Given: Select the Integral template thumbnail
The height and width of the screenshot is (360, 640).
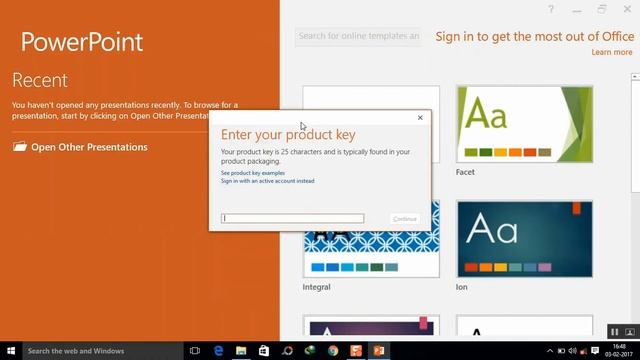Looking at the screenshot, I should [371, 255].
